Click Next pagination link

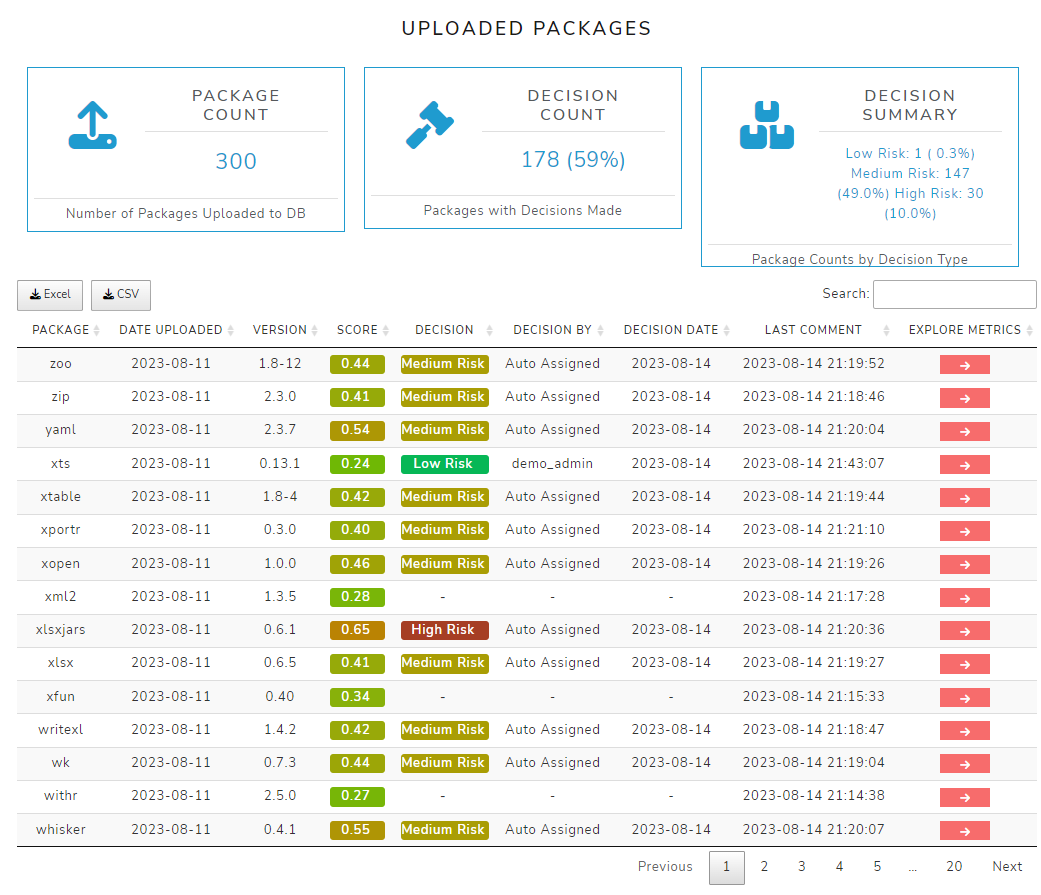coord(1007,867)
